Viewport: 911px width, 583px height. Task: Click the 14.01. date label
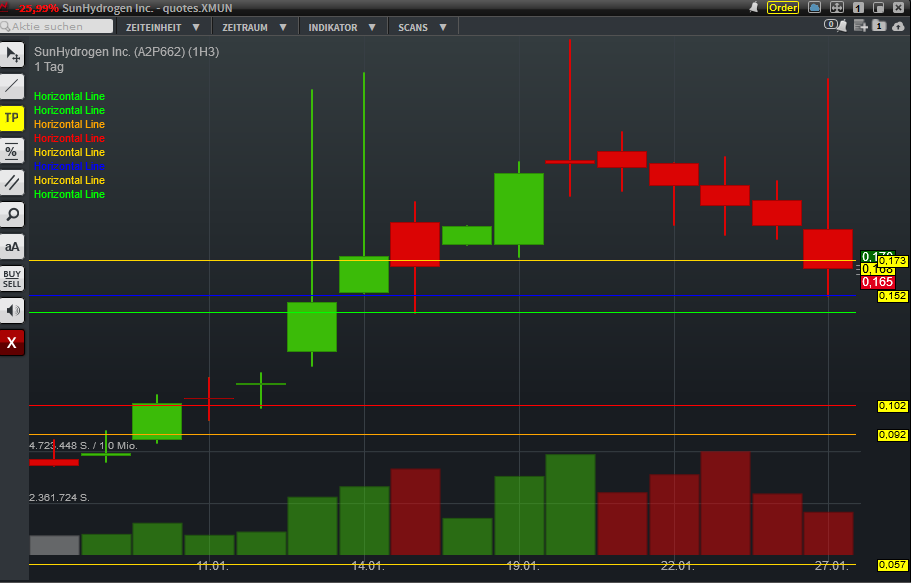[x=368, y=566]
